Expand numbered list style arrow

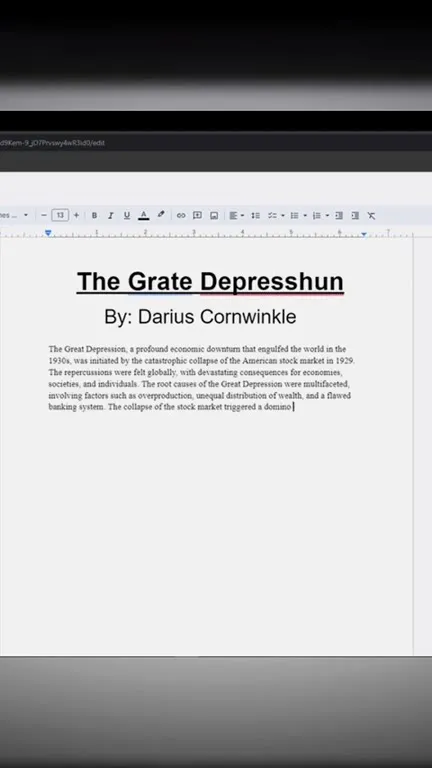pyautogui.click(x=327, y=216)
